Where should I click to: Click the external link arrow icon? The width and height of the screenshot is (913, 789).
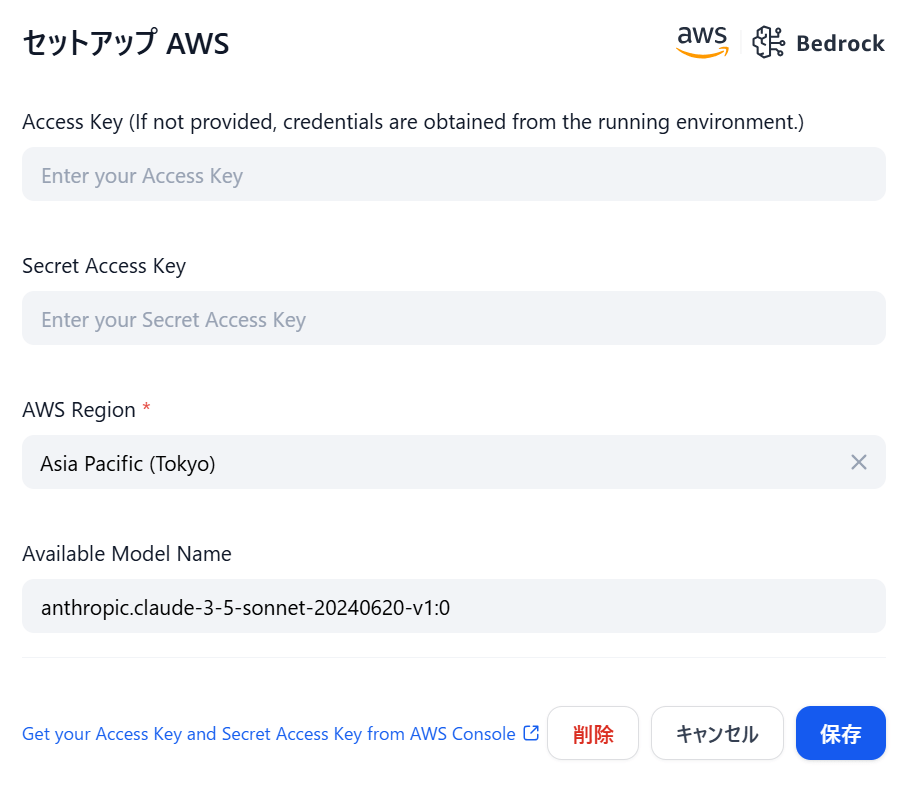point(531,733)
